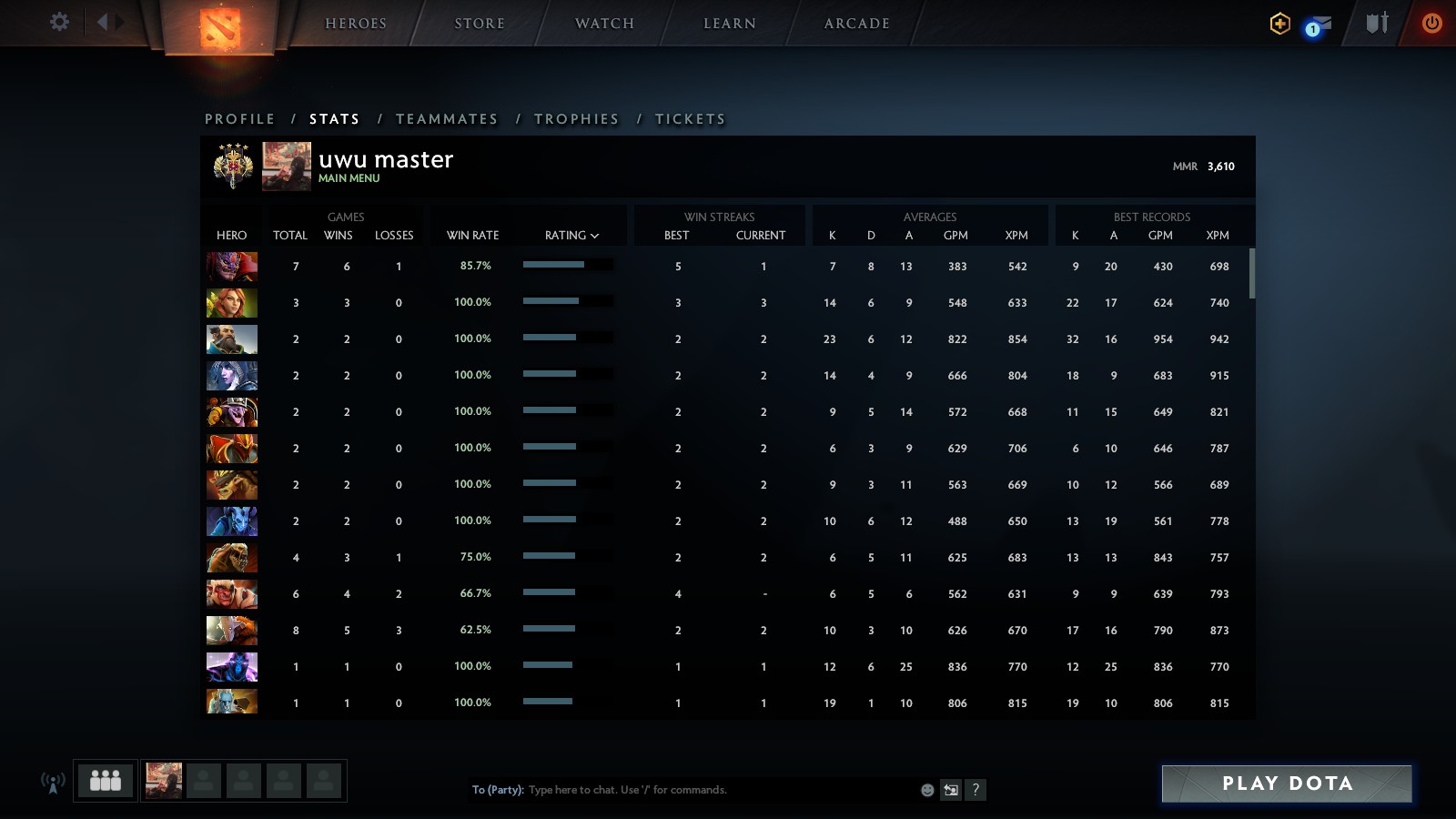
Task: Select hero portrait with 75.0% win rate
Action: coord(232,558)
